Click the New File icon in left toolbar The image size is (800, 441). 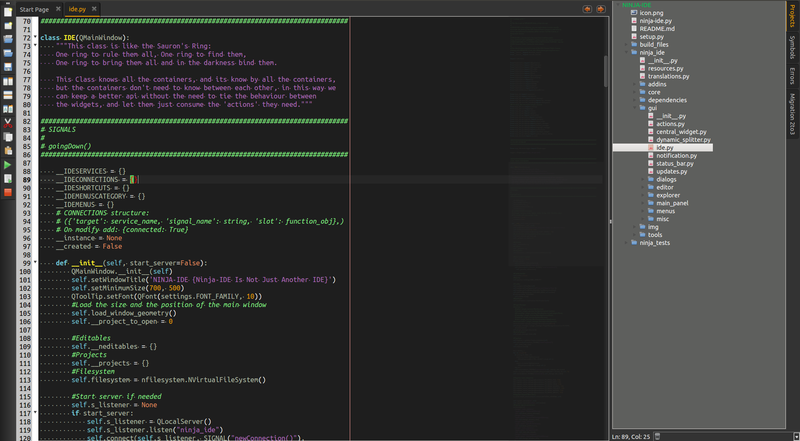click(x=8, y=11)
